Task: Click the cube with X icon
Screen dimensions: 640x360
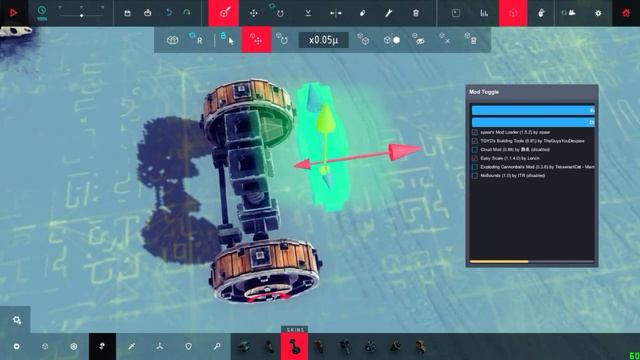Action: [445, 39]
